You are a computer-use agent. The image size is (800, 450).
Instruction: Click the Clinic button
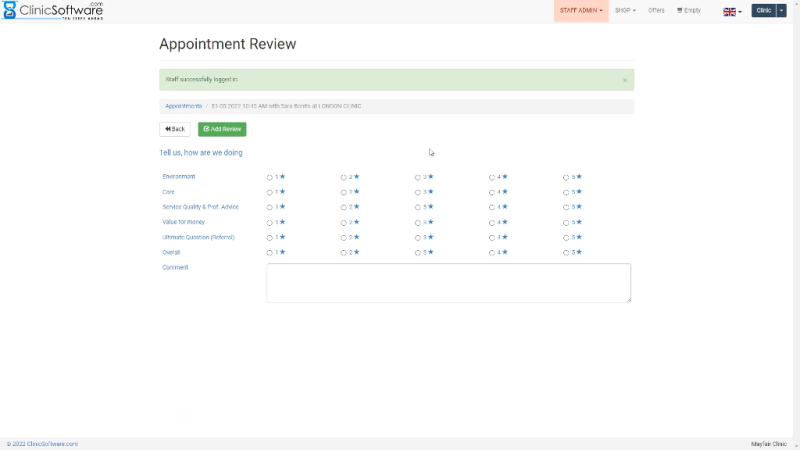tap(763, 11)
